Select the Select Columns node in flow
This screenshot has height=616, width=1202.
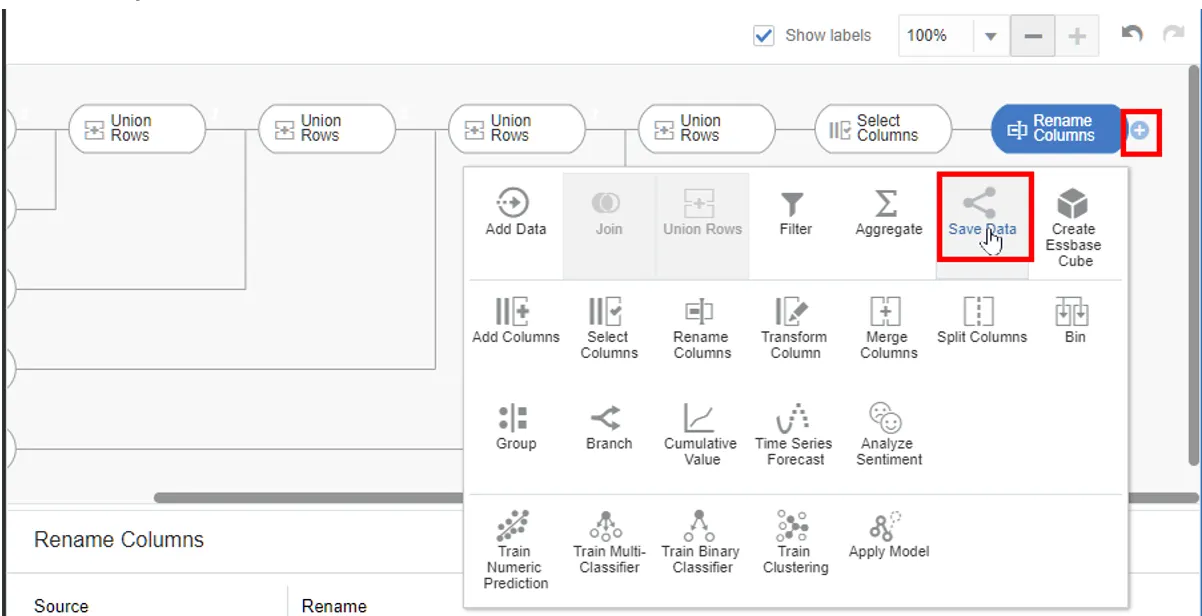[x=881, y=128]
